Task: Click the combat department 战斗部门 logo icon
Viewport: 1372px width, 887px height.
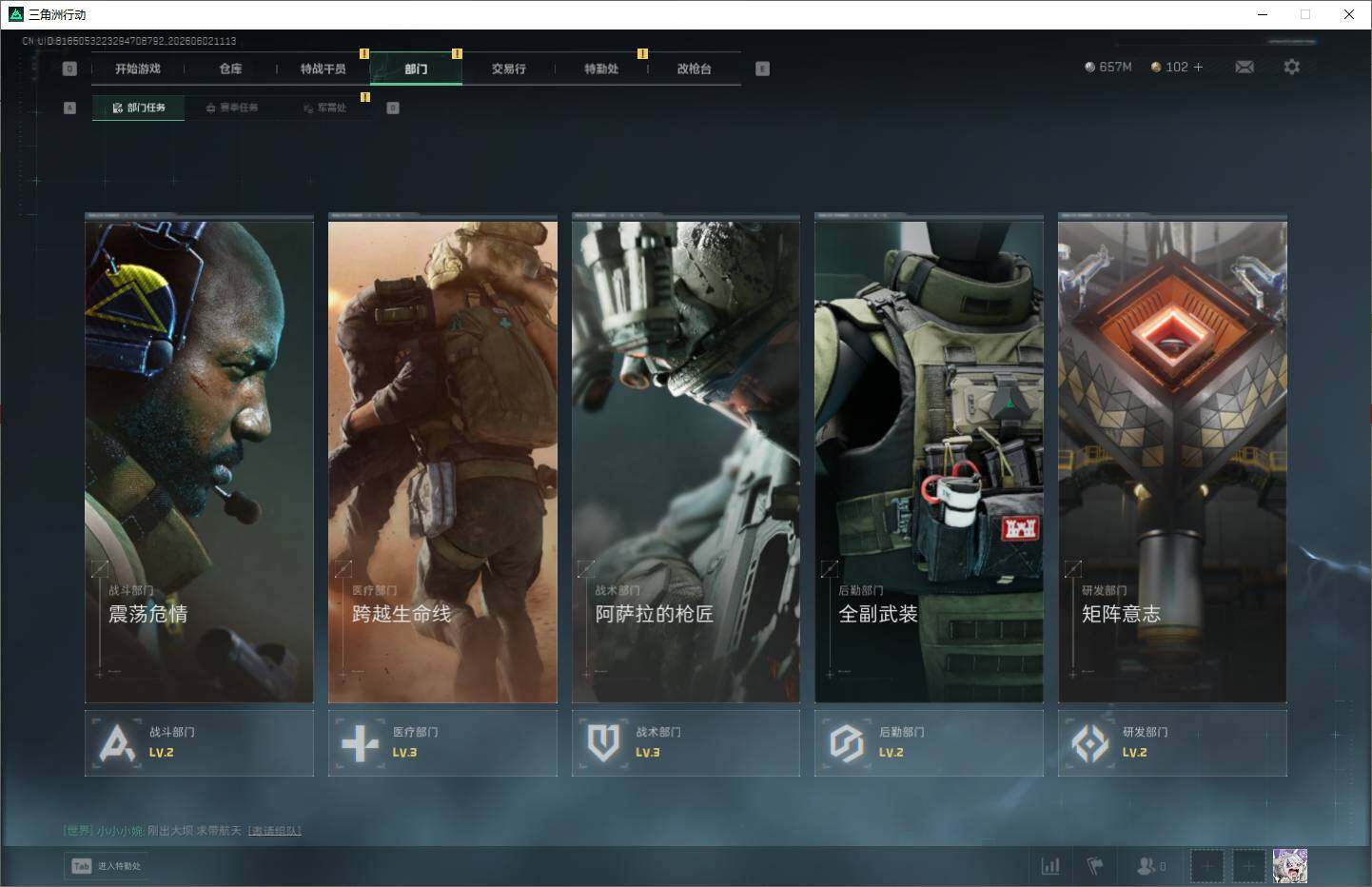Action: click(x=117, y=743)
